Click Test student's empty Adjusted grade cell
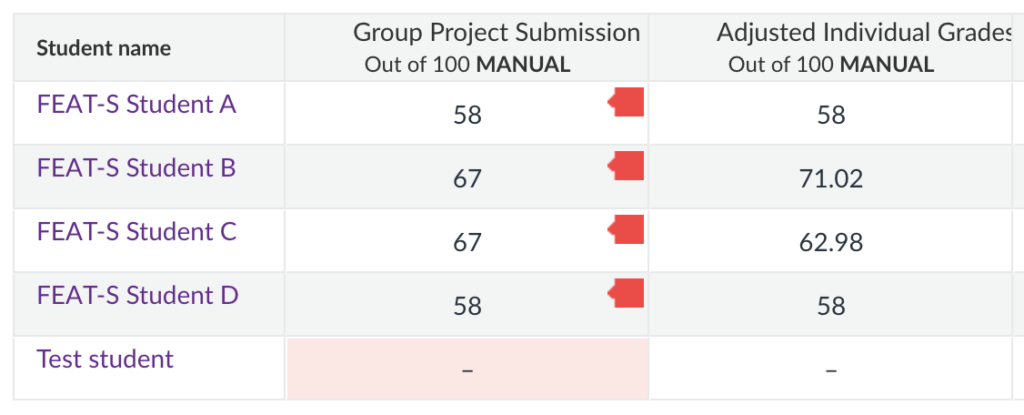 (831, 369)
